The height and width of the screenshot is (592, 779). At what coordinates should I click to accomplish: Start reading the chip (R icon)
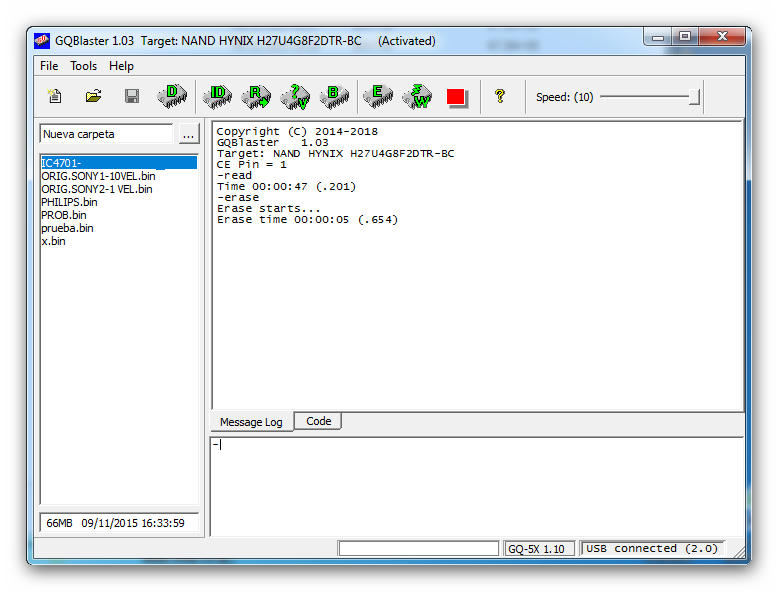click(x=256, y=96)
